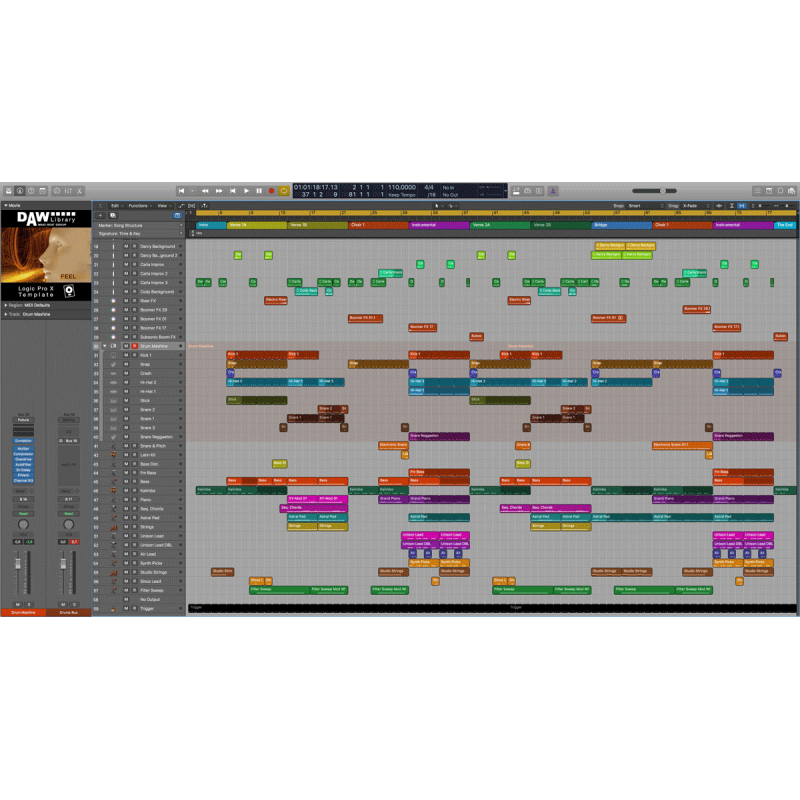Toggle Show Automation button
This screenshot has height=800, width=800.
coord(182,206)
